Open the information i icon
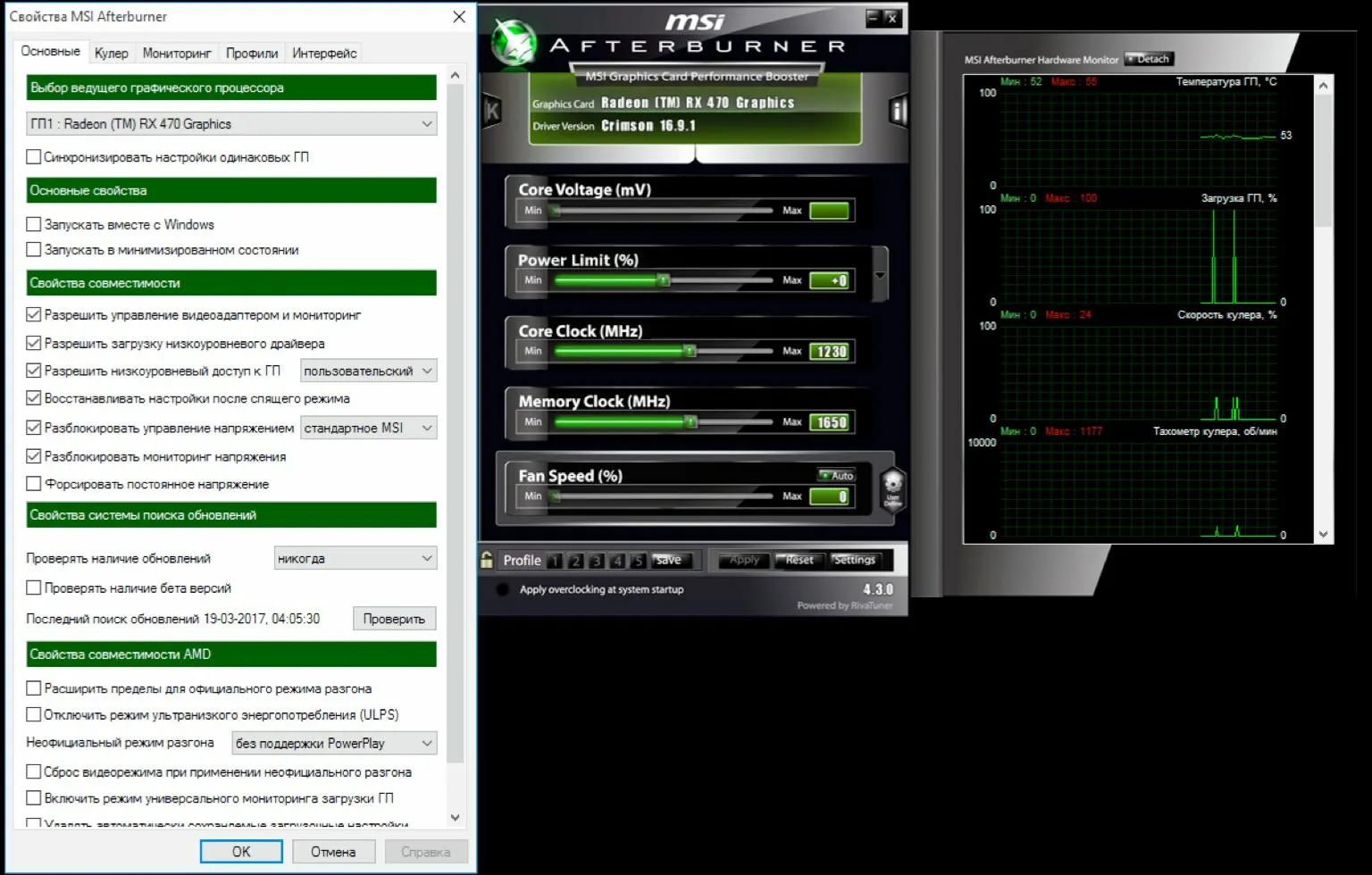The width and height of the screenshot is (1372, 875). coord(897,111)
